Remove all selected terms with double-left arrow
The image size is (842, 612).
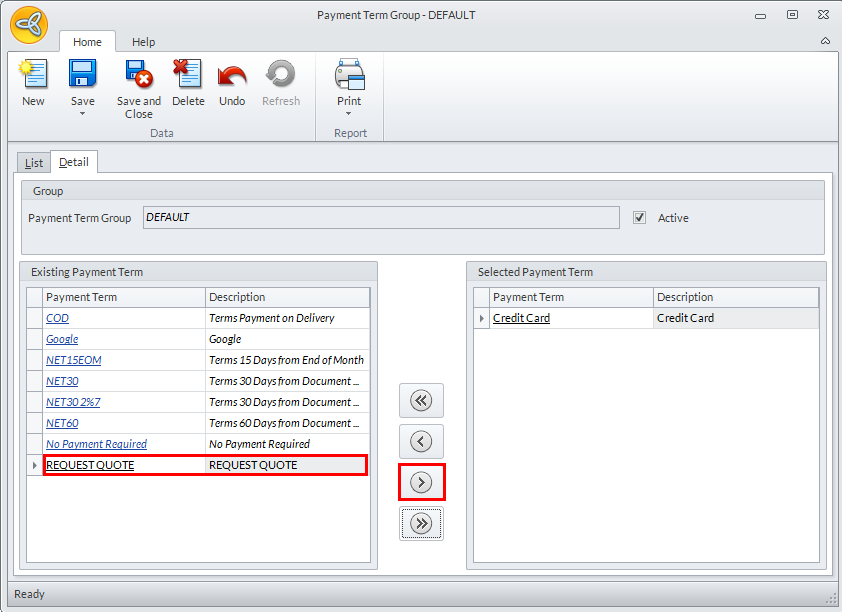(421, 401)
